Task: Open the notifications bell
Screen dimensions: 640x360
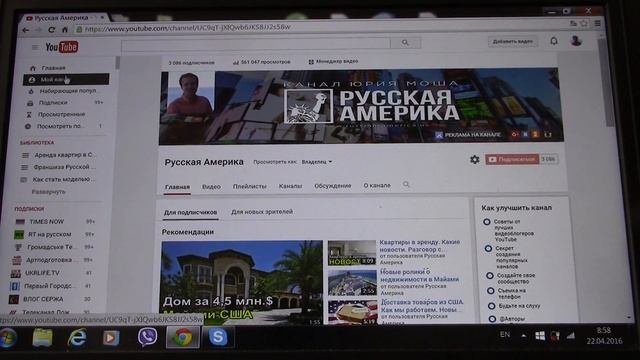Action: coord(553,41)
